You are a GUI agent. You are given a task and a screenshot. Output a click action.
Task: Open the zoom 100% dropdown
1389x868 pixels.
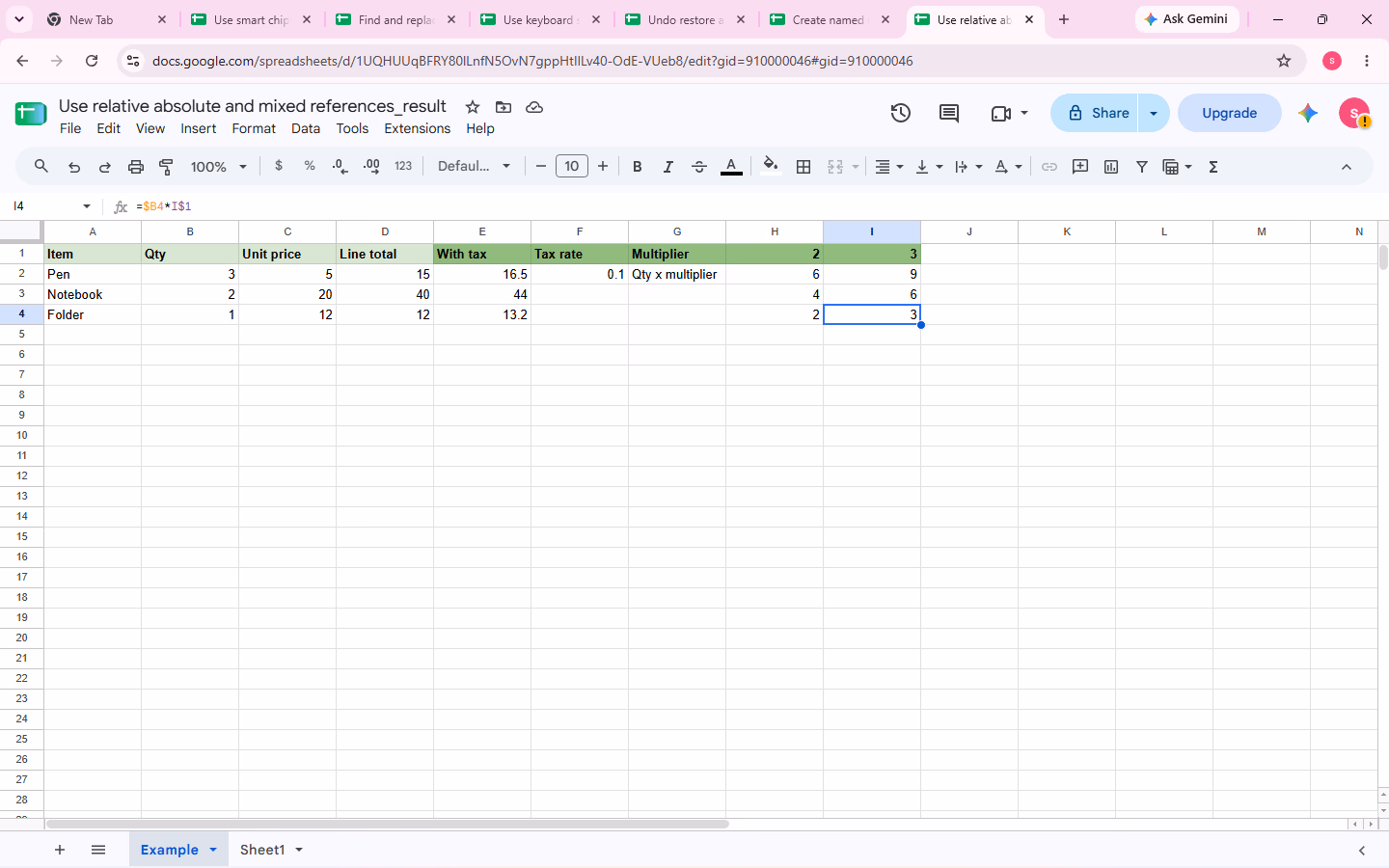tap(219, 167)
